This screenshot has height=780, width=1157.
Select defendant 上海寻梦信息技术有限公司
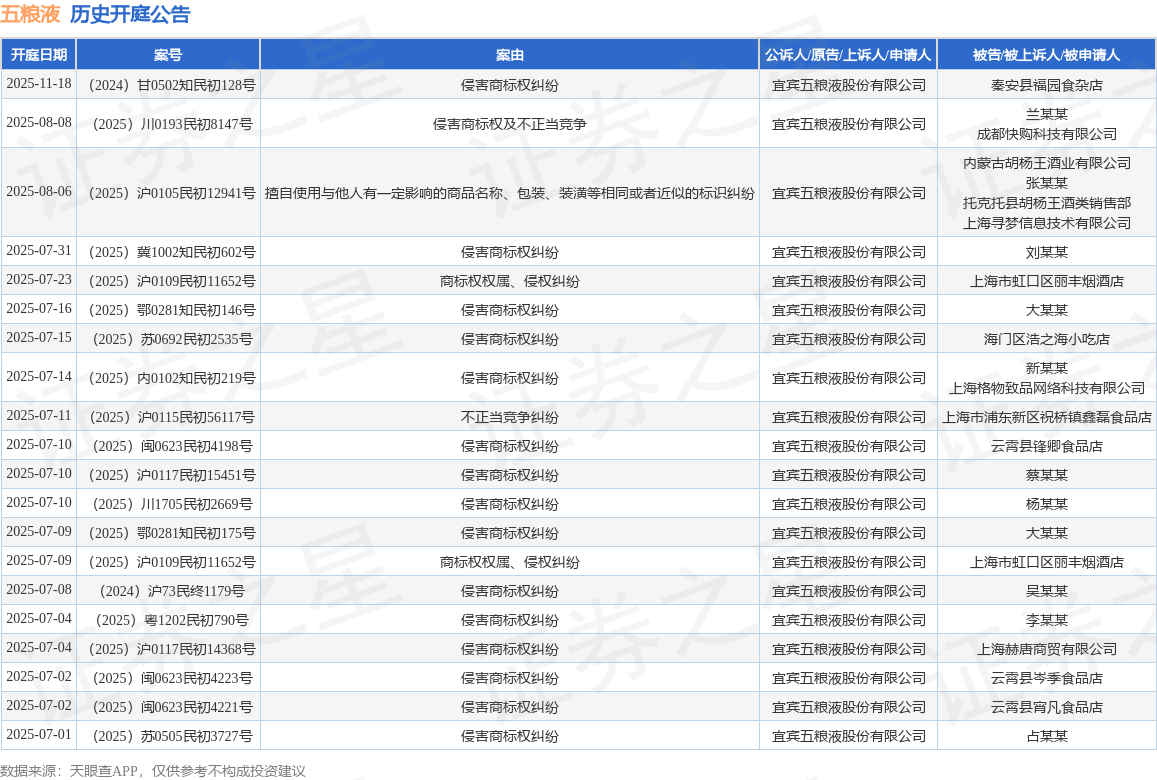[1046, 222]
